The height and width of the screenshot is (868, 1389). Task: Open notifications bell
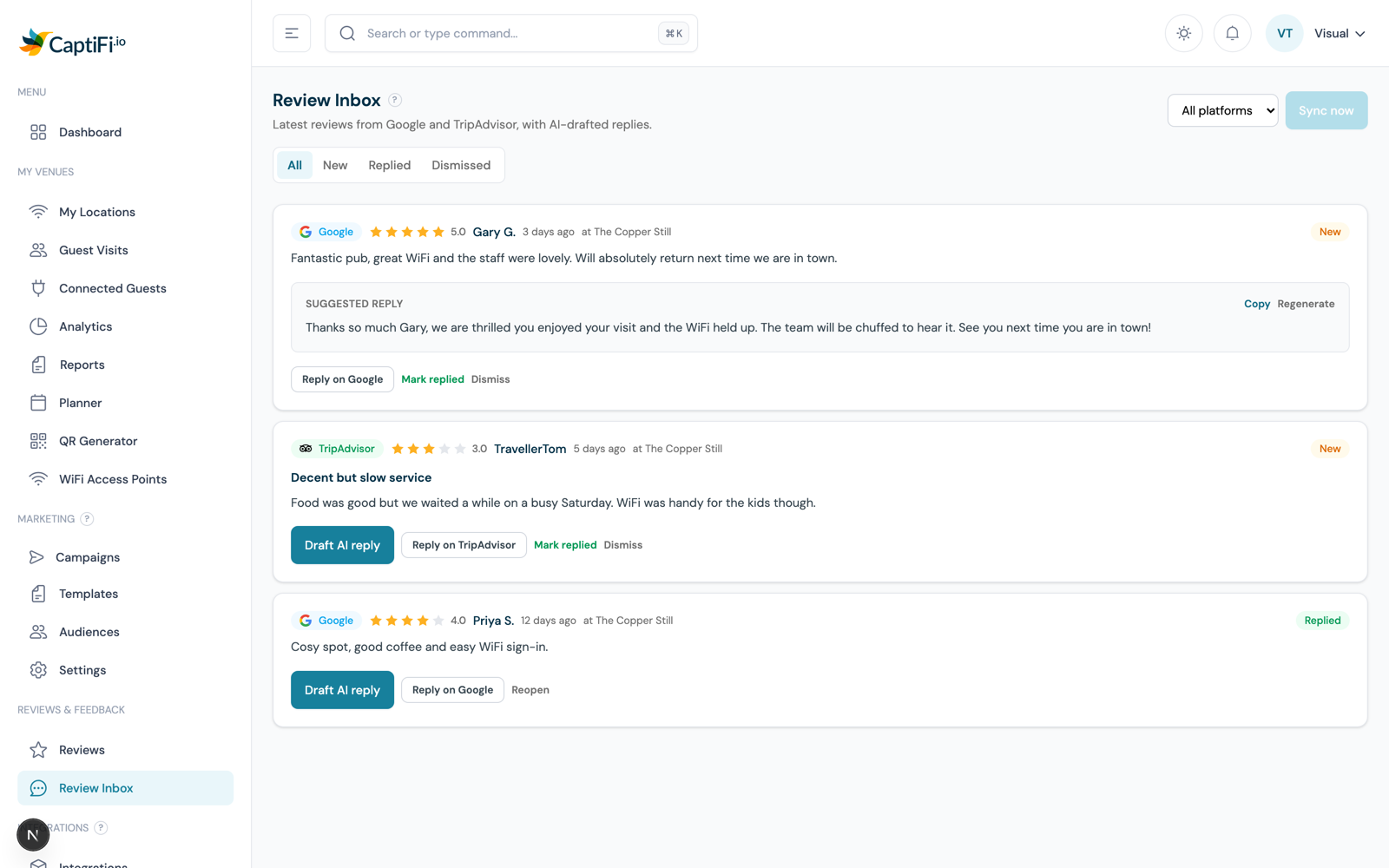point(1233,33)
